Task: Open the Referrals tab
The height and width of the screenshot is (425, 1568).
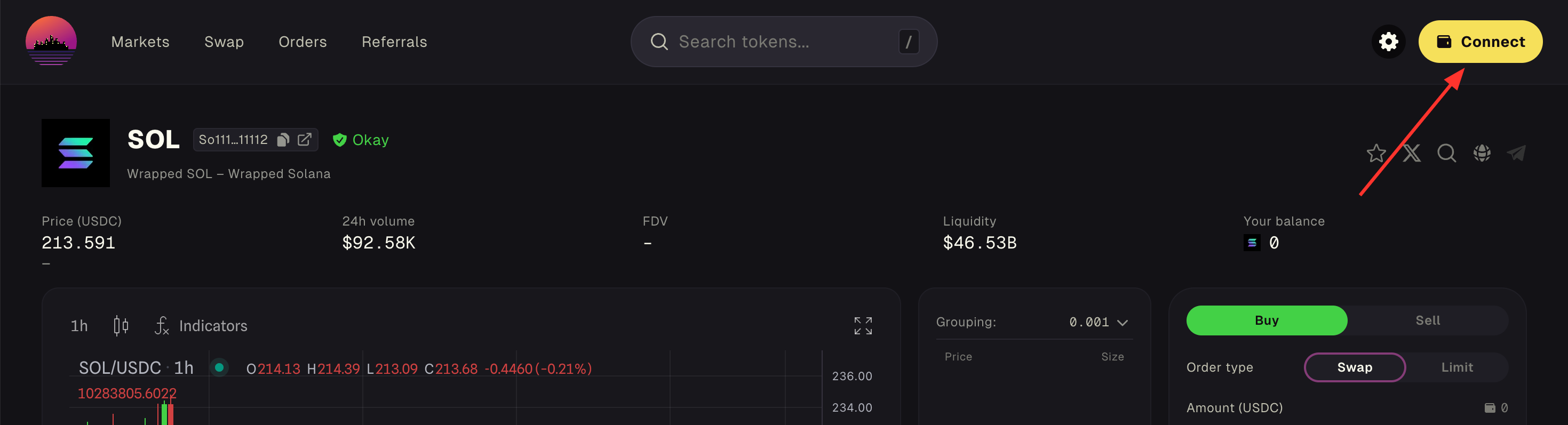Action: tap(394, 42)
